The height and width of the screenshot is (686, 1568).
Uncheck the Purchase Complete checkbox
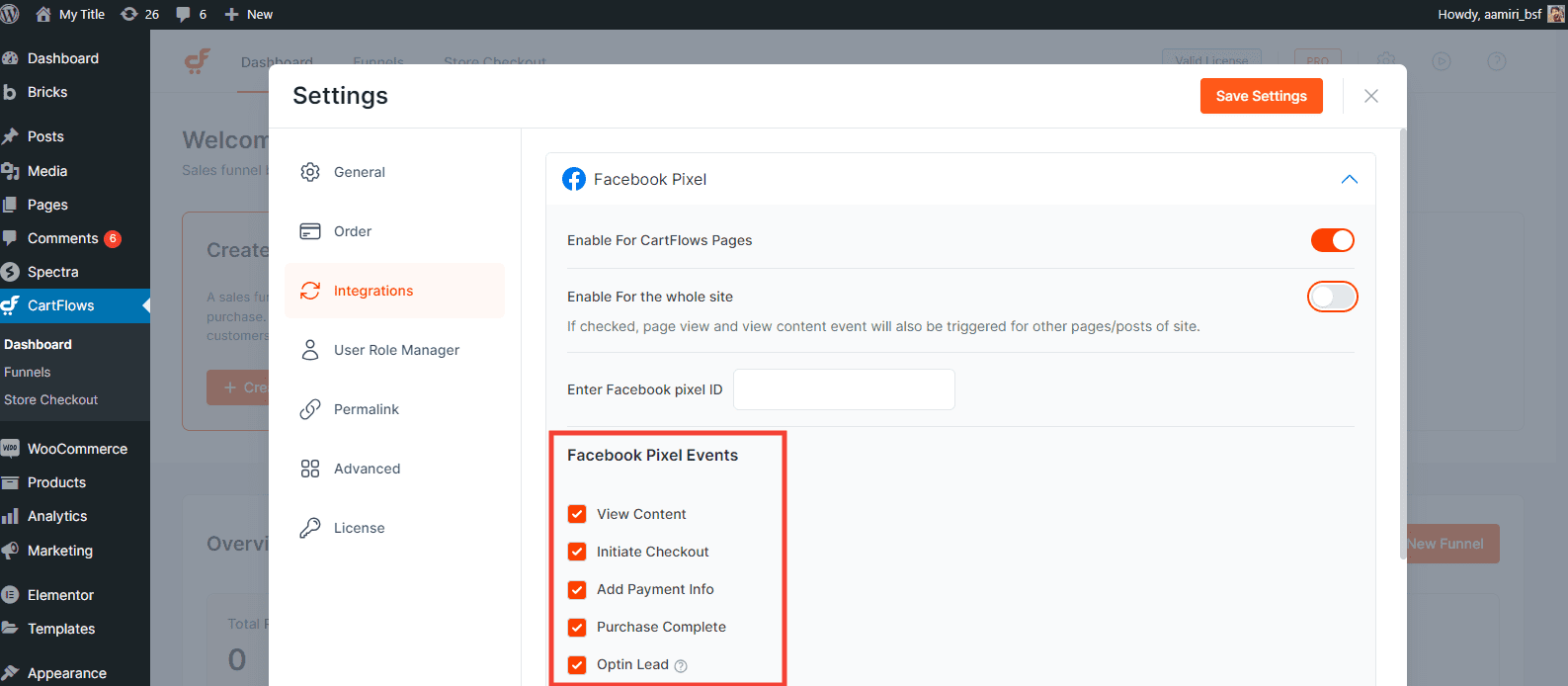click(x=577, y=627)
